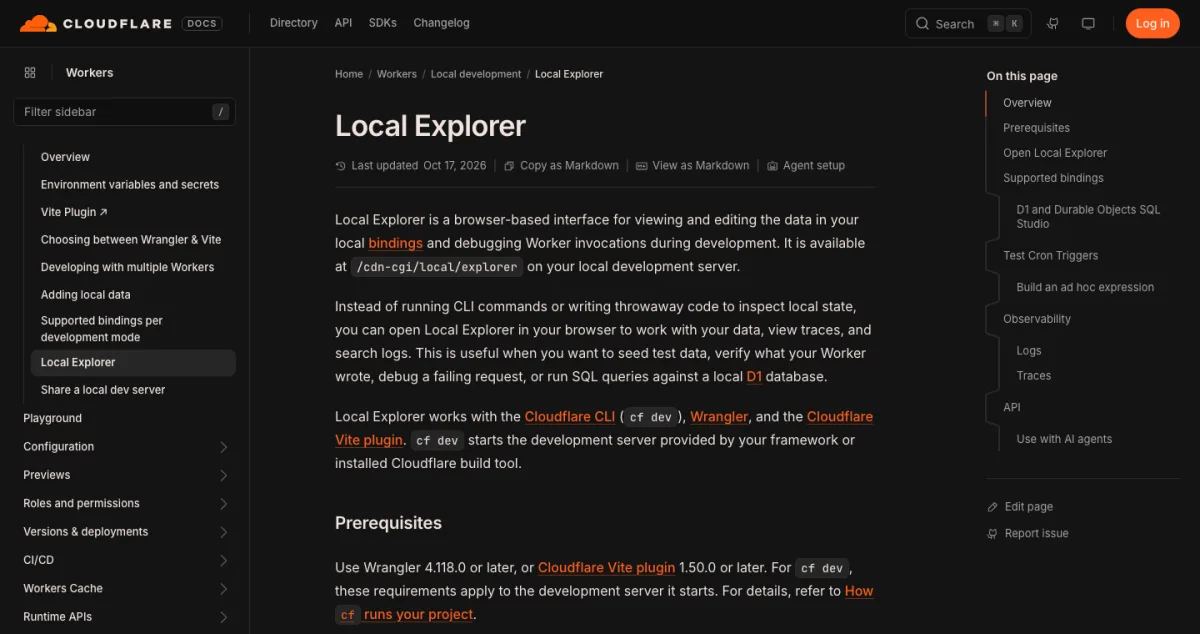
Task: Jump to Test Cron Triggers section
Action: click(1050, 256)
